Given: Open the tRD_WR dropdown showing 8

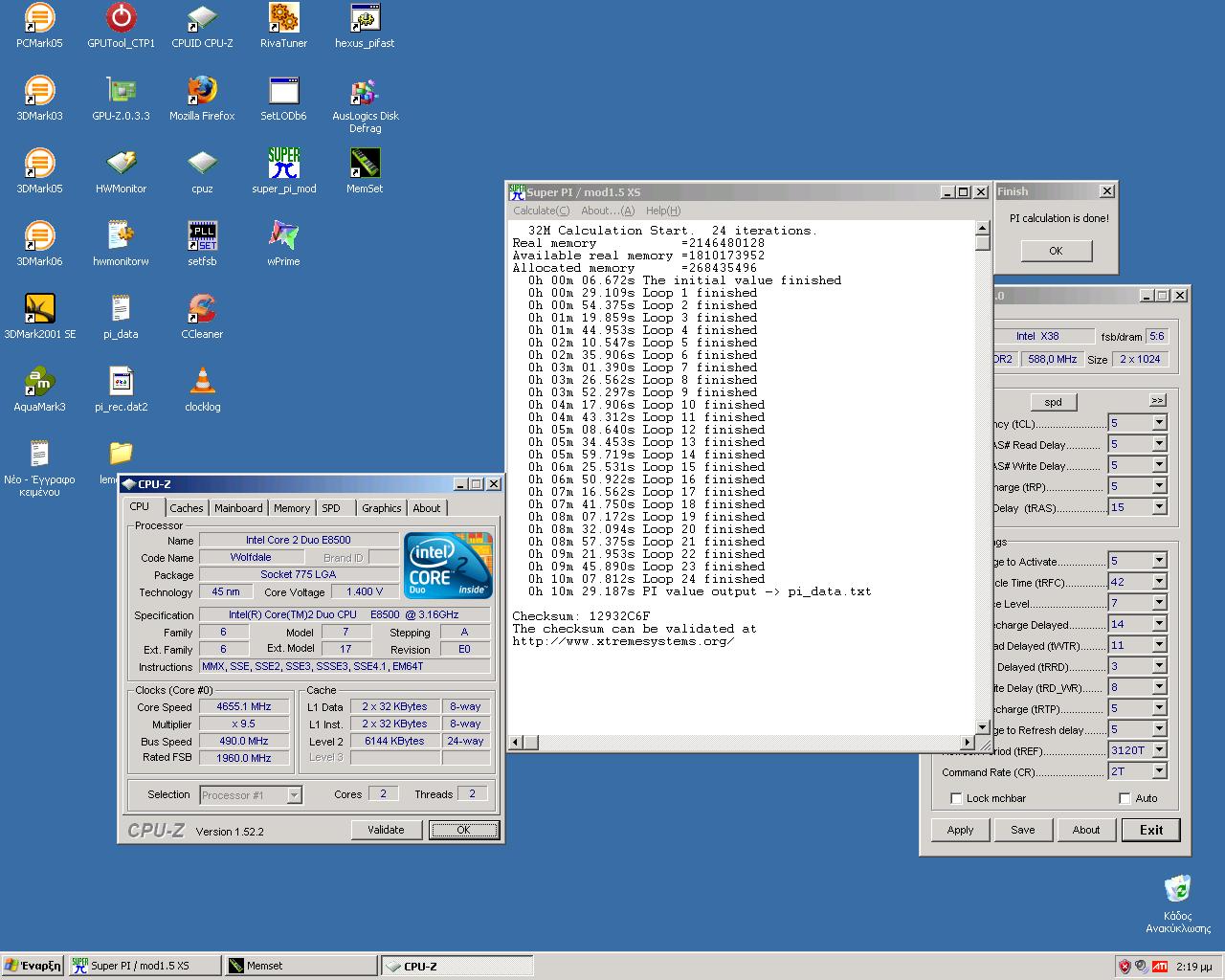Looking at the screenshot, I should coord(1159,687).
